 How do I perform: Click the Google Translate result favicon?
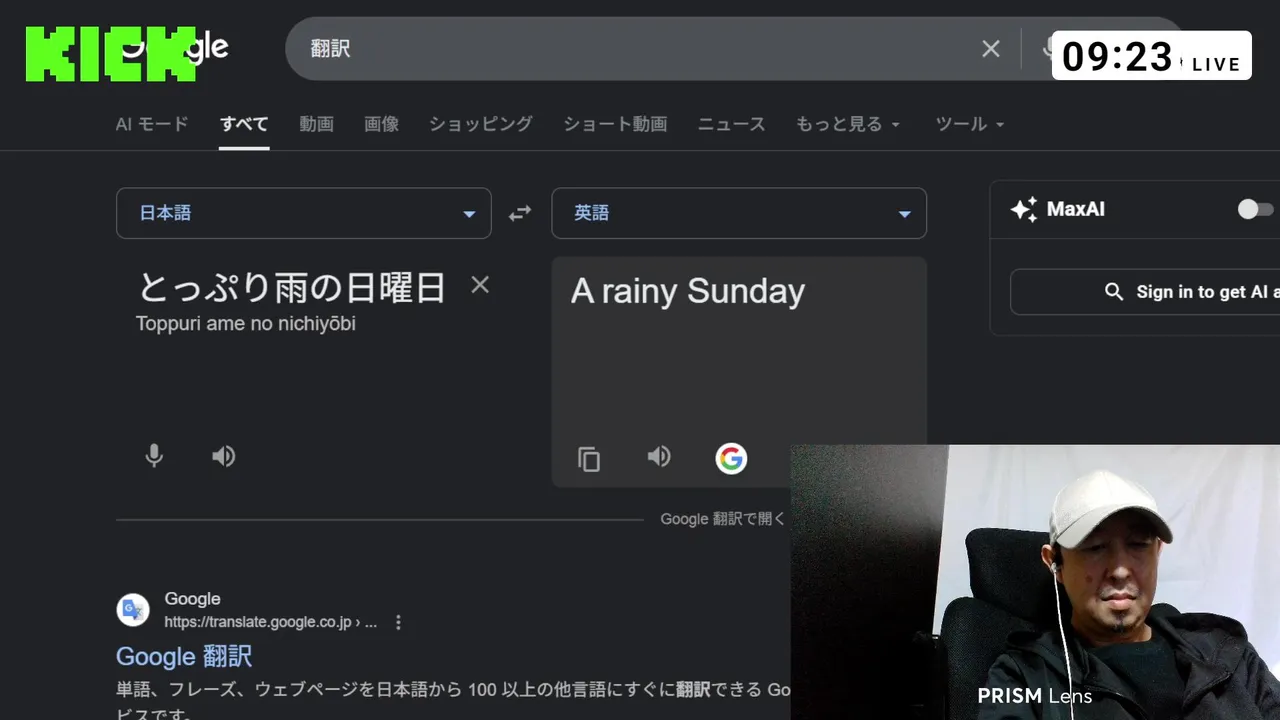click(x=133, y=610)
